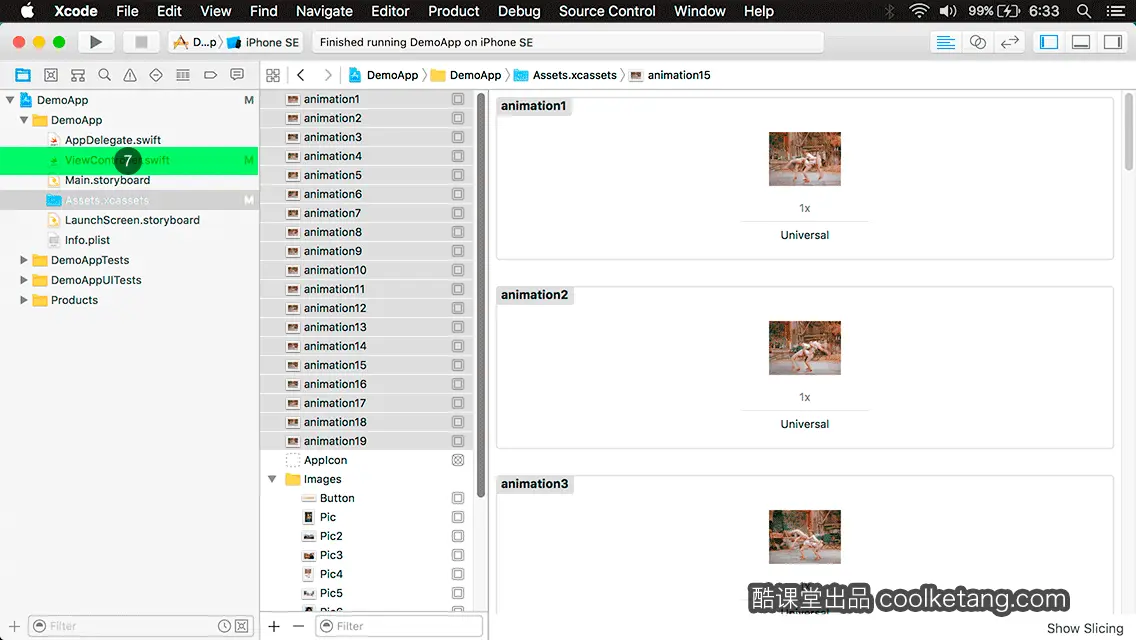Expand the Products folder
Image resolution: width=1136 pixels, height=640 pixels.
coord(24,300)
